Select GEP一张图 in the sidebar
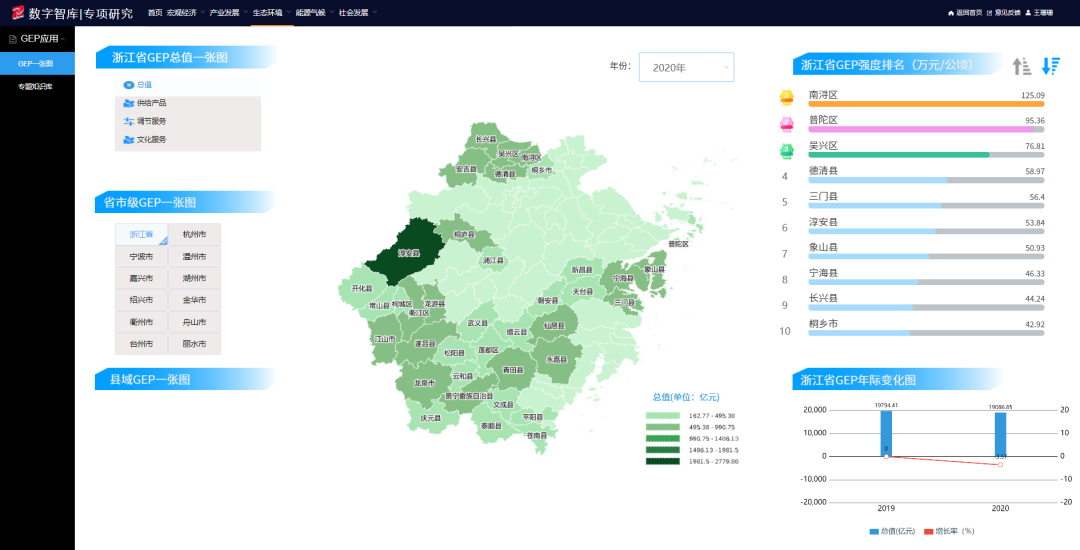The width and height of the screenshot is (1080, 550). pos(37,63)
